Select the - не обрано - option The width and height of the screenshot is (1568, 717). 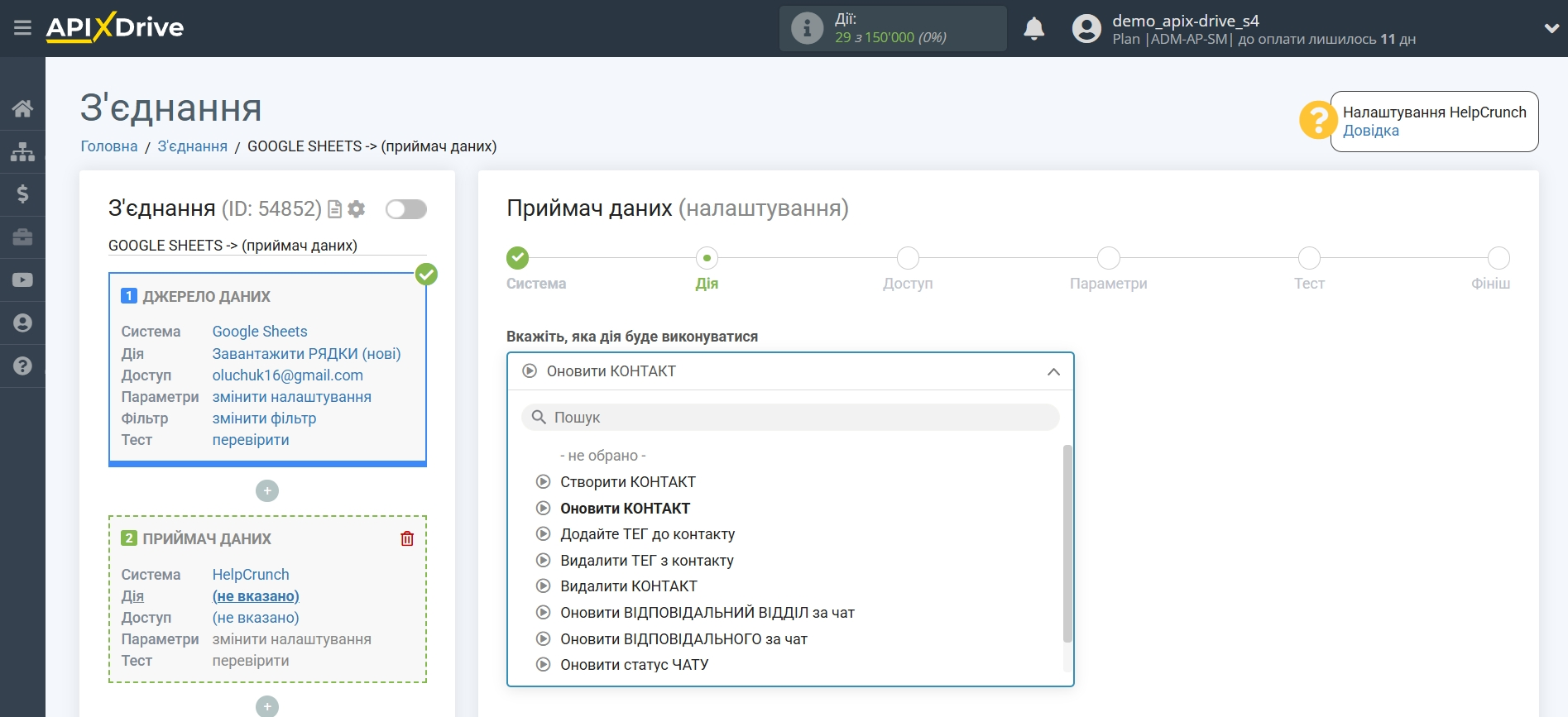602,456
